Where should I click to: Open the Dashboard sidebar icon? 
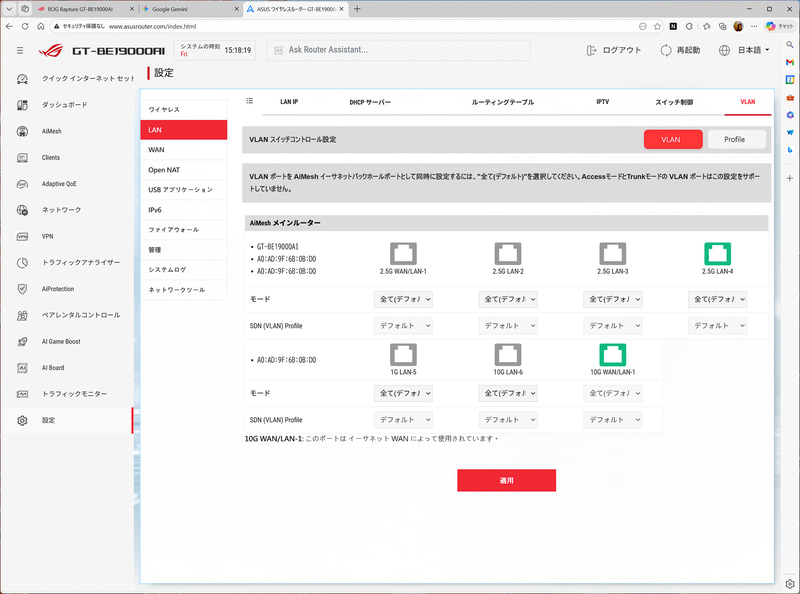(x=22, y=105)
